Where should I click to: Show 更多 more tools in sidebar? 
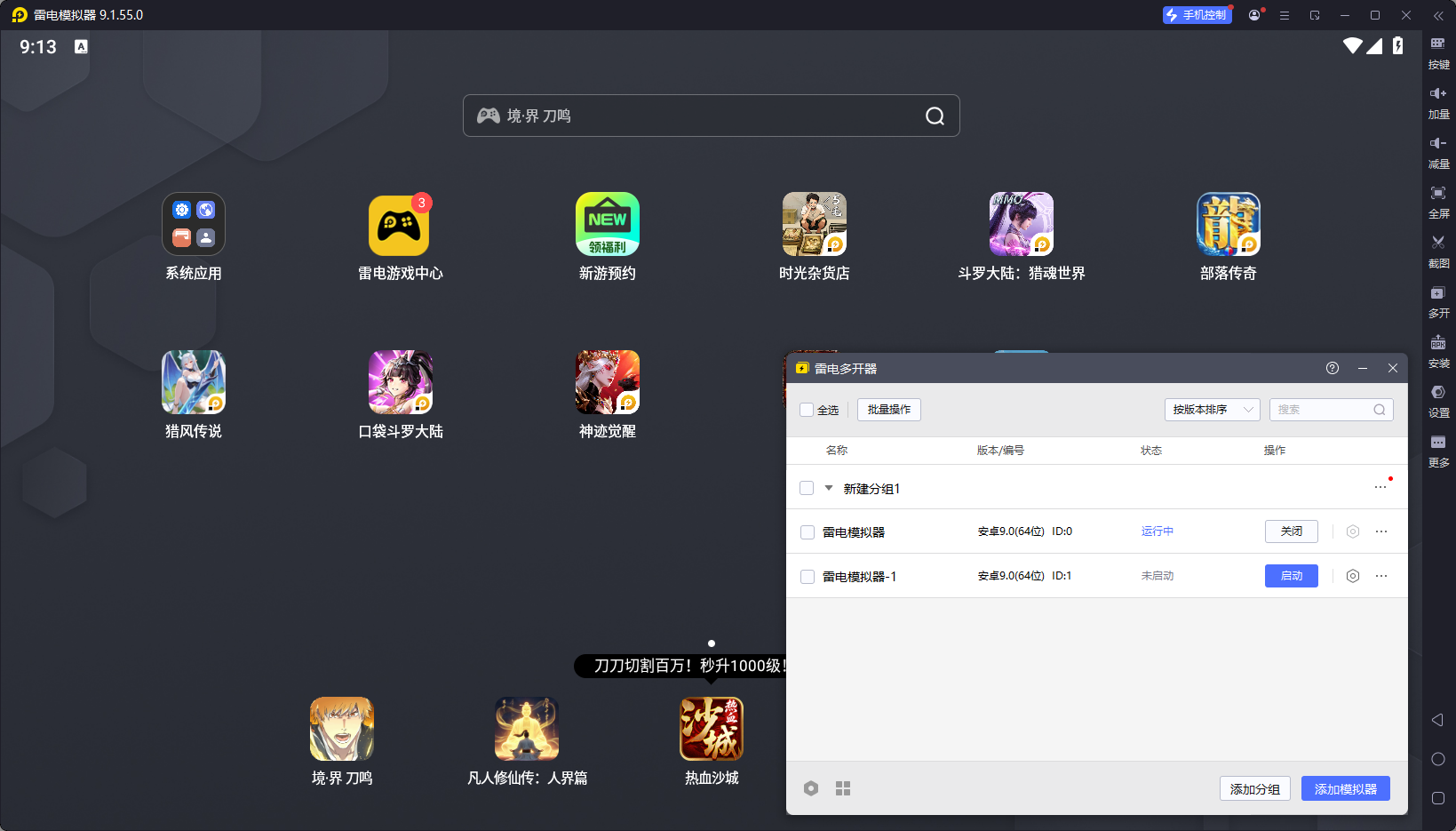click(x=1438, y=451)
